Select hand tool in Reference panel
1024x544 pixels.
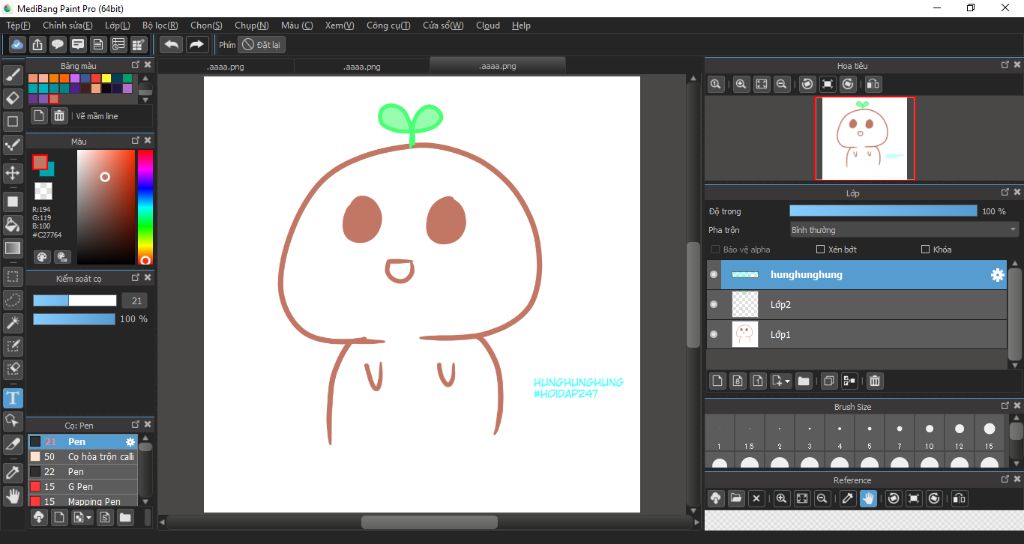tap(868, 498)
